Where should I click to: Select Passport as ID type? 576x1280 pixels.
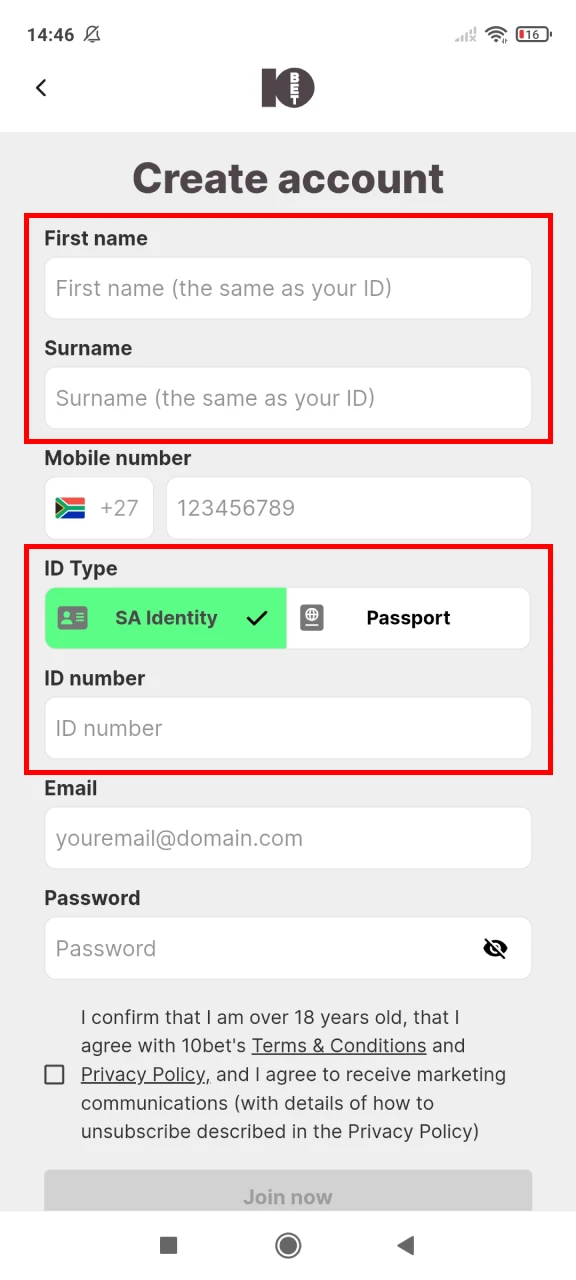408,617
